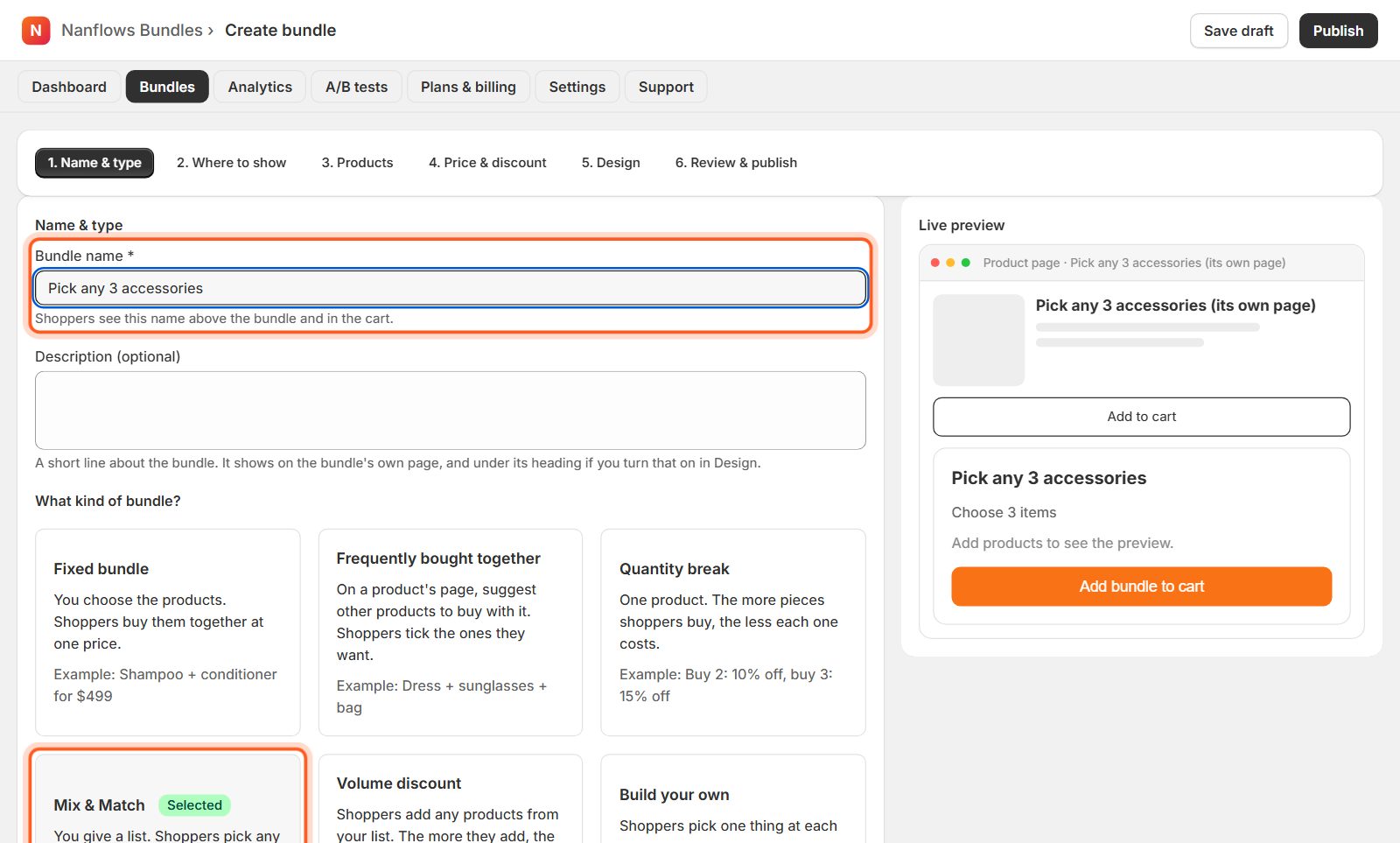Open step 6. Review & publish
Image resolution: width=1400 pixels, height=843 pixels.
pyautogui.click(x=736, y=163)
